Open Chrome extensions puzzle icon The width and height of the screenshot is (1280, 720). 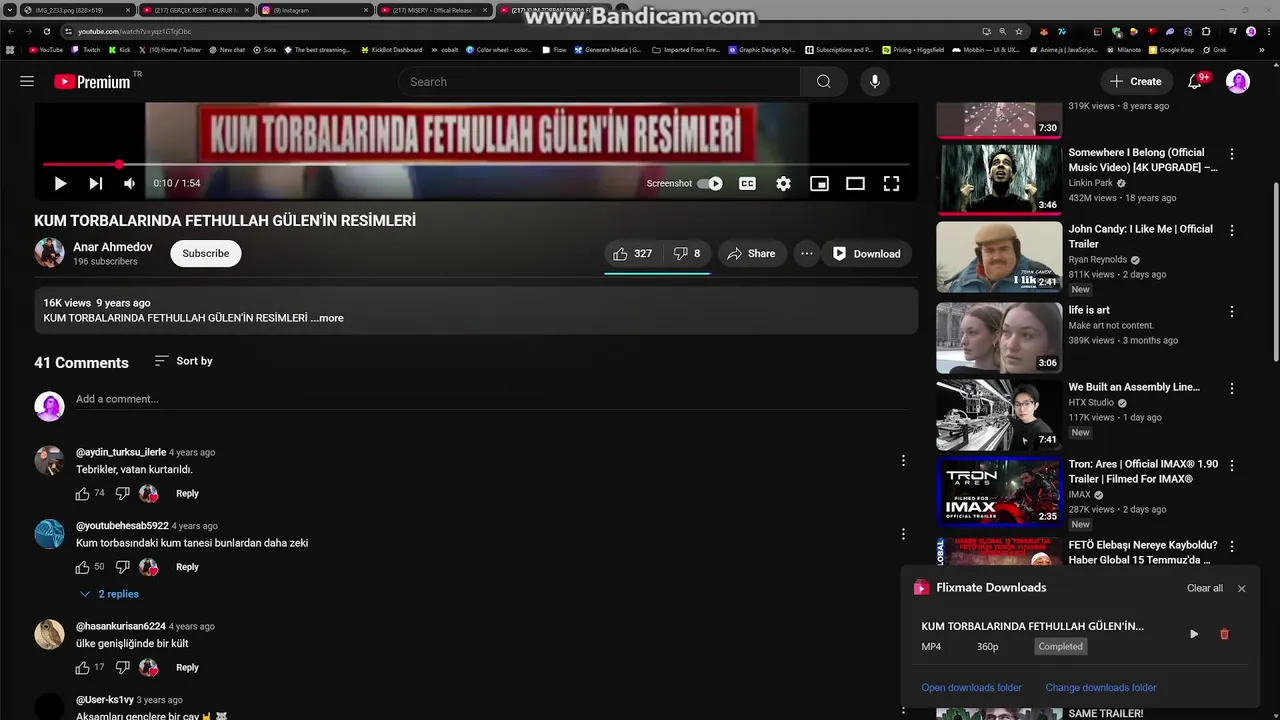pyautogui.click(x=1206, y=31)
